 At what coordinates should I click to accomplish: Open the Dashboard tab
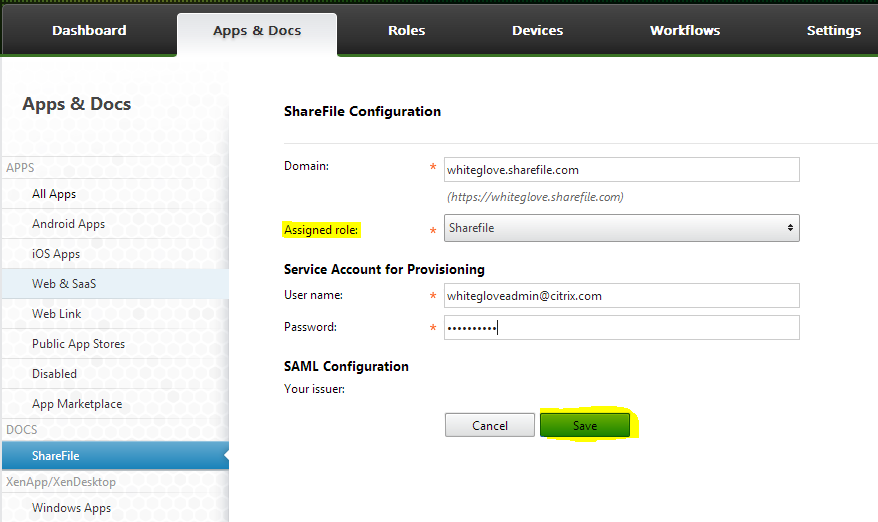[x=89, y=30]
